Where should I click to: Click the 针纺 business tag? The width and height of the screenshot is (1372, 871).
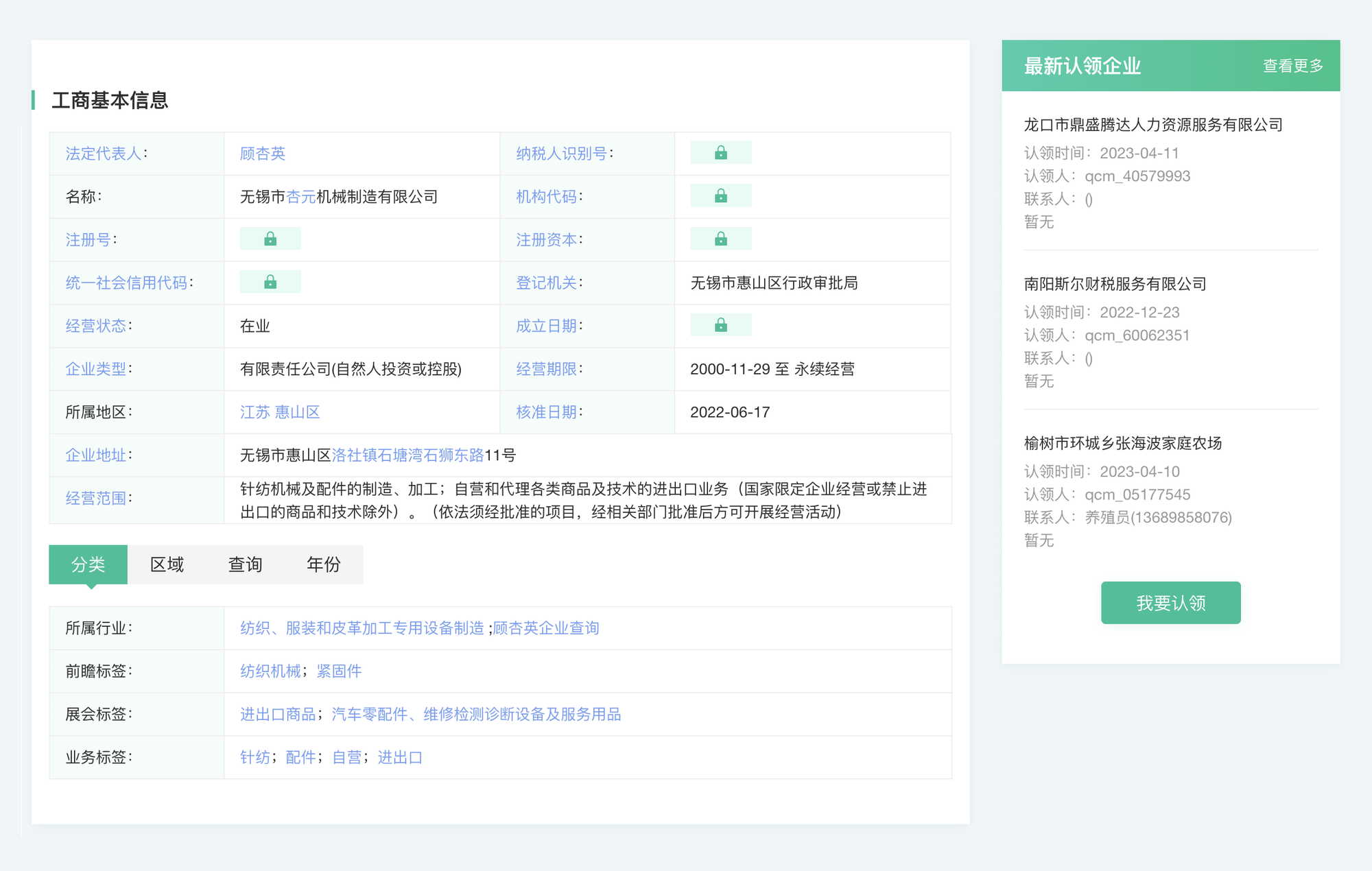[255, 758]
